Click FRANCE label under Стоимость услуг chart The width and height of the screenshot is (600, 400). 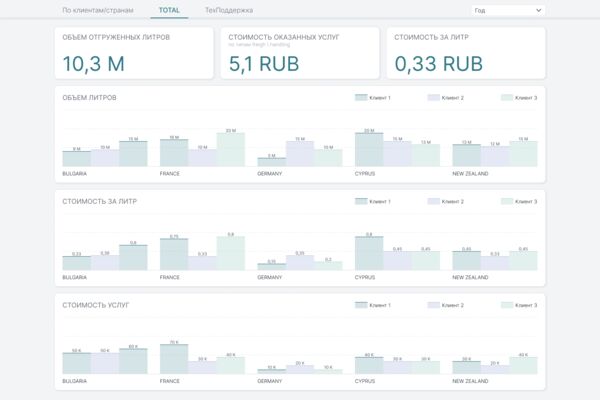(x=170, y=381)
